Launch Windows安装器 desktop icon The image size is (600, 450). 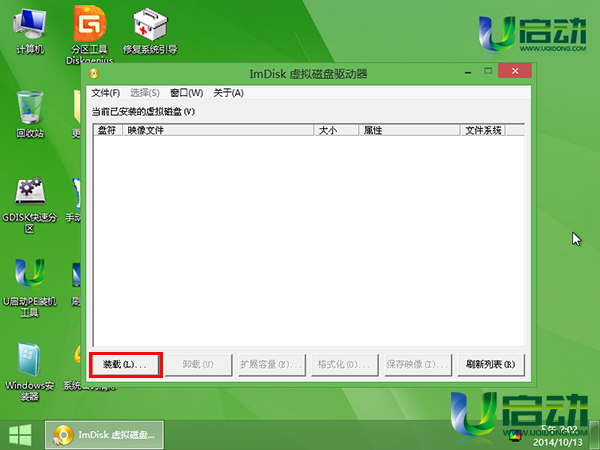[x=29, y=371]
